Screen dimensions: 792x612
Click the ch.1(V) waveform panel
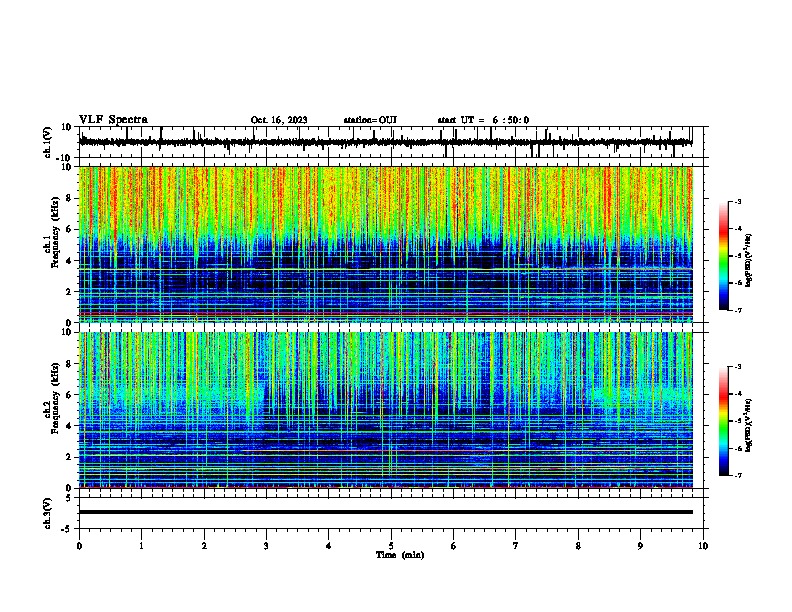(x=393, y=142)
